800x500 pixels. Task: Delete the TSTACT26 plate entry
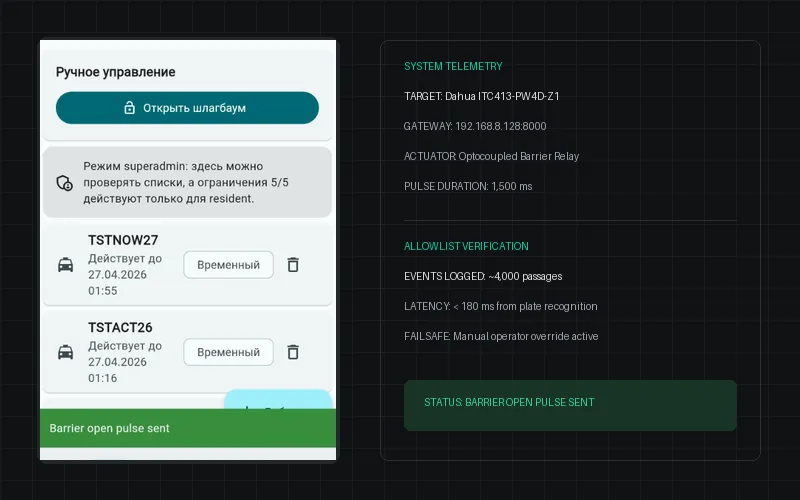click(293, 352)
